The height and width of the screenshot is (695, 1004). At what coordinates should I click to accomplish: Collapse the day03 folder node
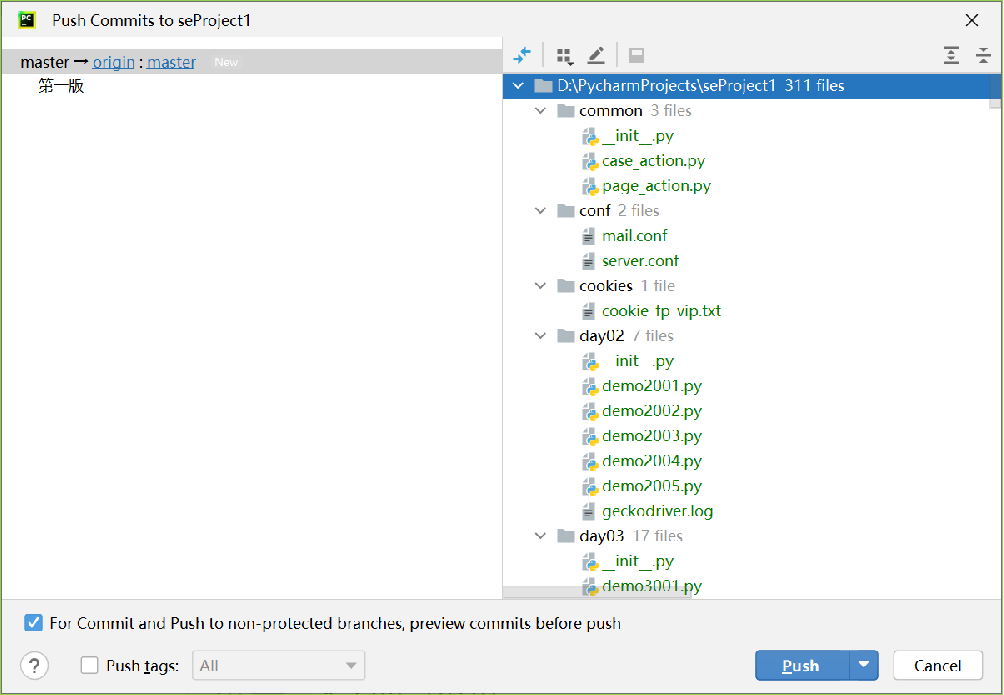(541, 536)
